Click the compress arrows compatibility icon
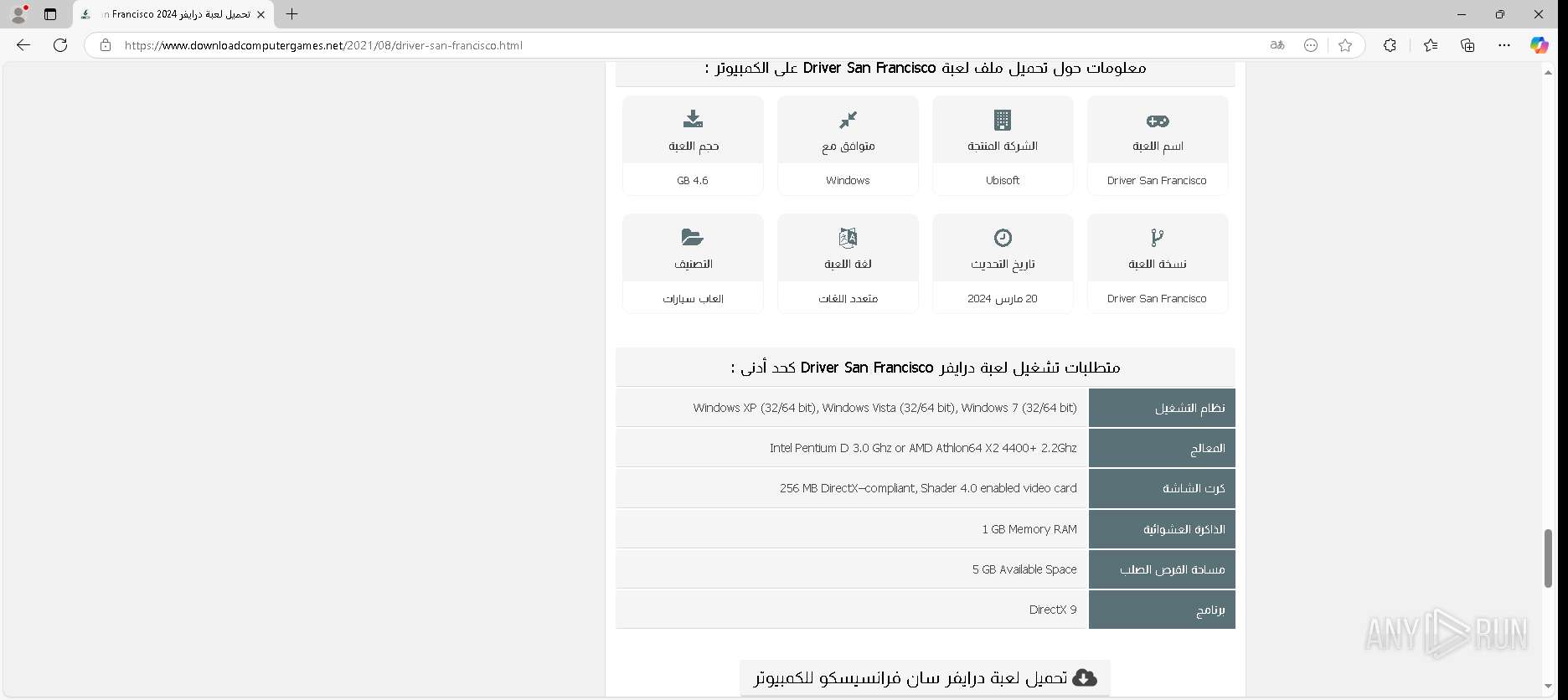This screenshot has width=1568, height=700. point(848,120)
